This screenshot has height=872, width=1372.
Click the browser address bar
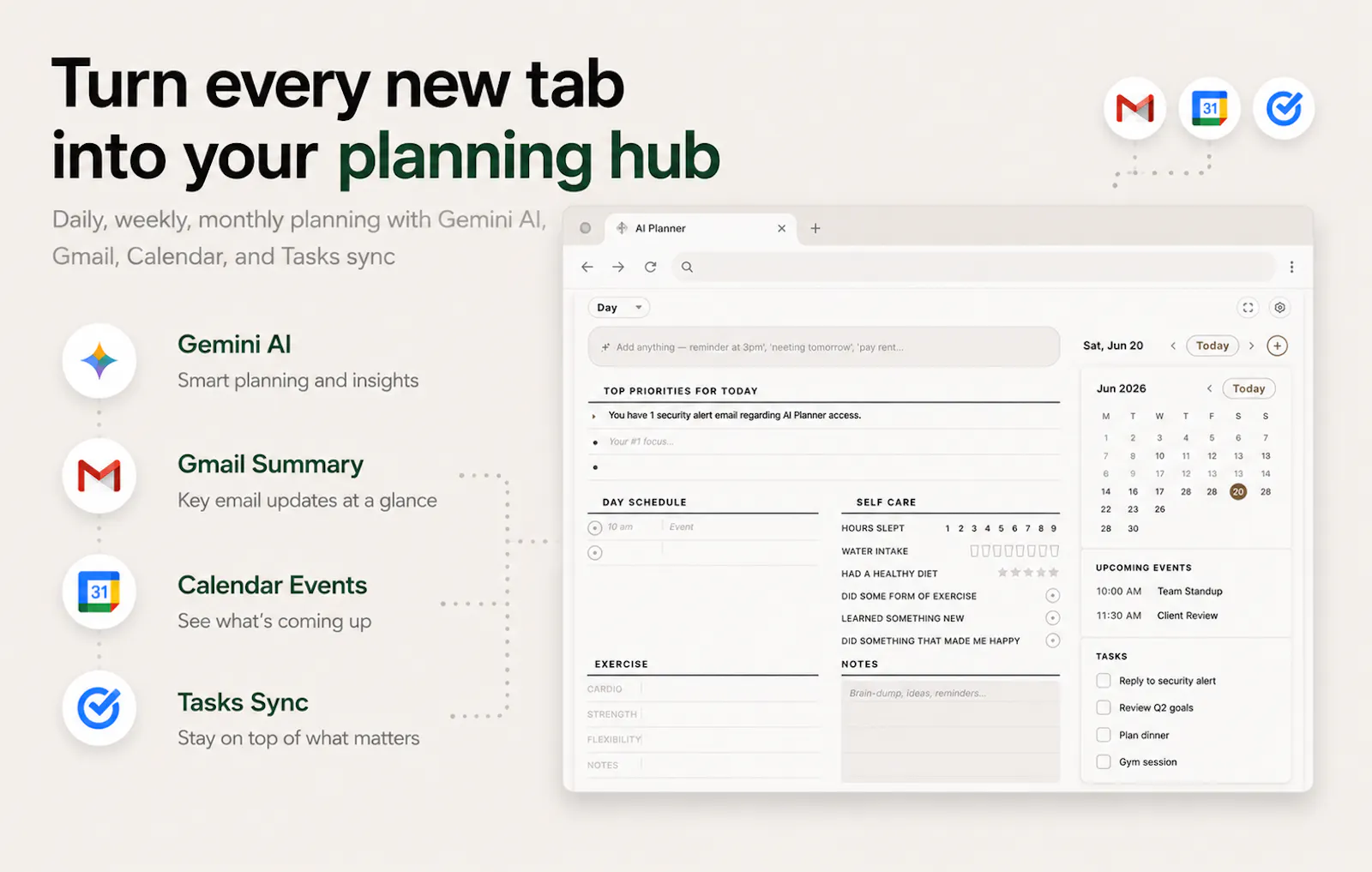click(973, 267)
